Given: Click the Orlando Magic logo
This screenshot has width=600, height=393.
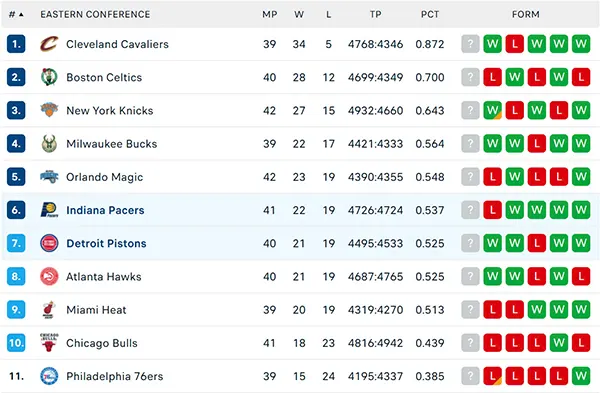Looking at the screenshot, I should point(49,176).
